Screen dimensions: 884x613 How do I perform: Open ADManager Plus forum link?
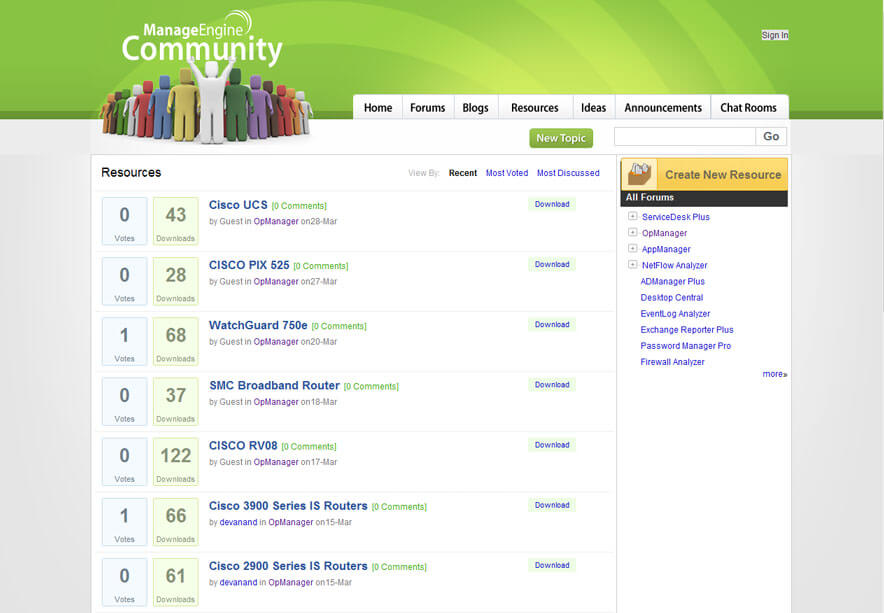(x=672, y=281)
